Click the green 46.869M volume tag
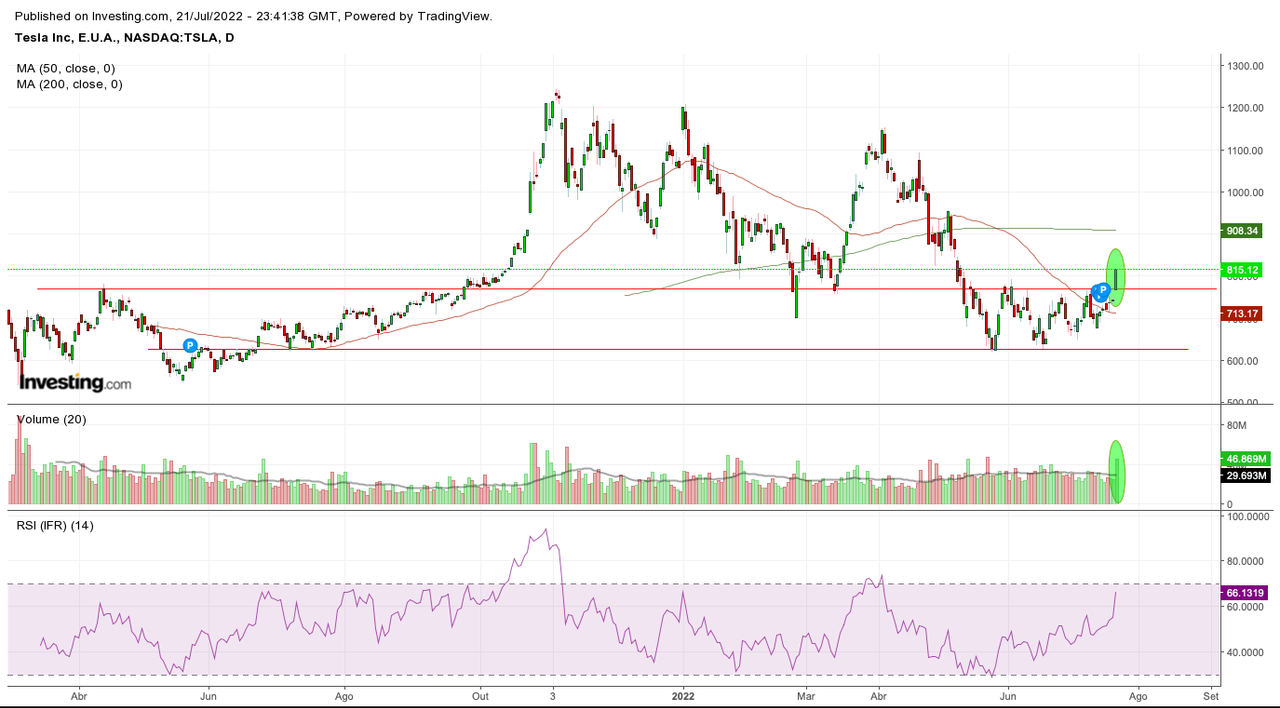 (1248, 461)
